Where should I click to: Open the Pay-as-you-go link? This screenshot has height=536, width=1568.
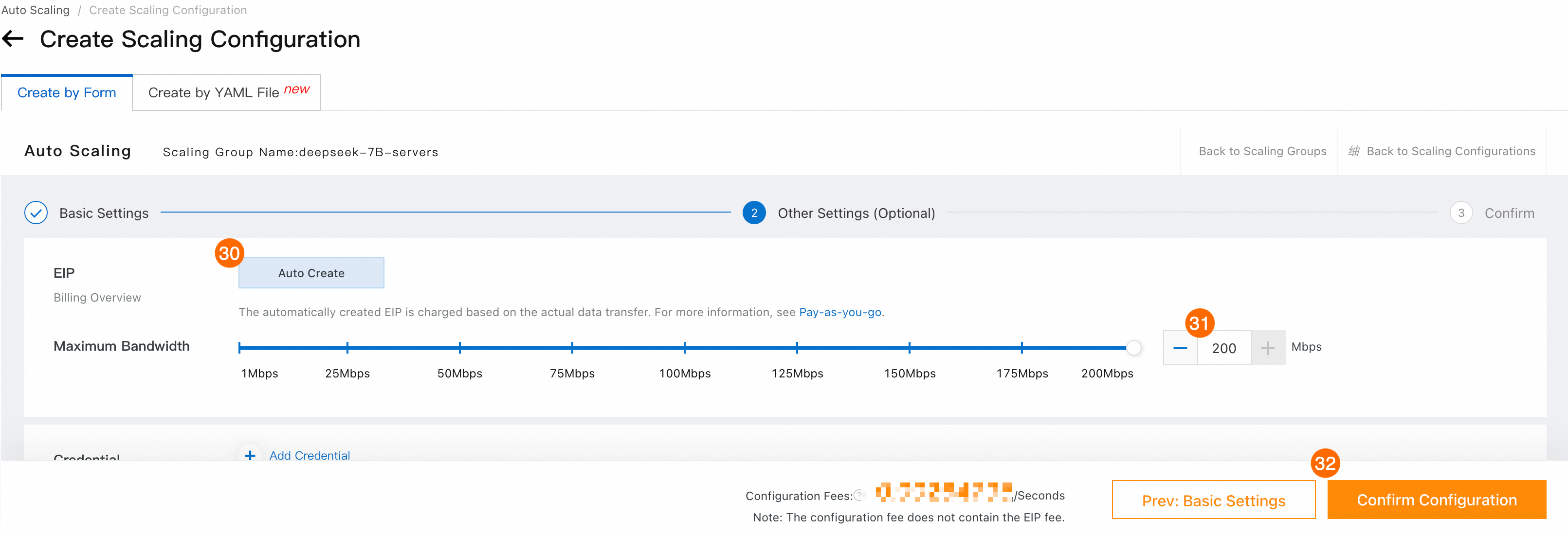839,312
